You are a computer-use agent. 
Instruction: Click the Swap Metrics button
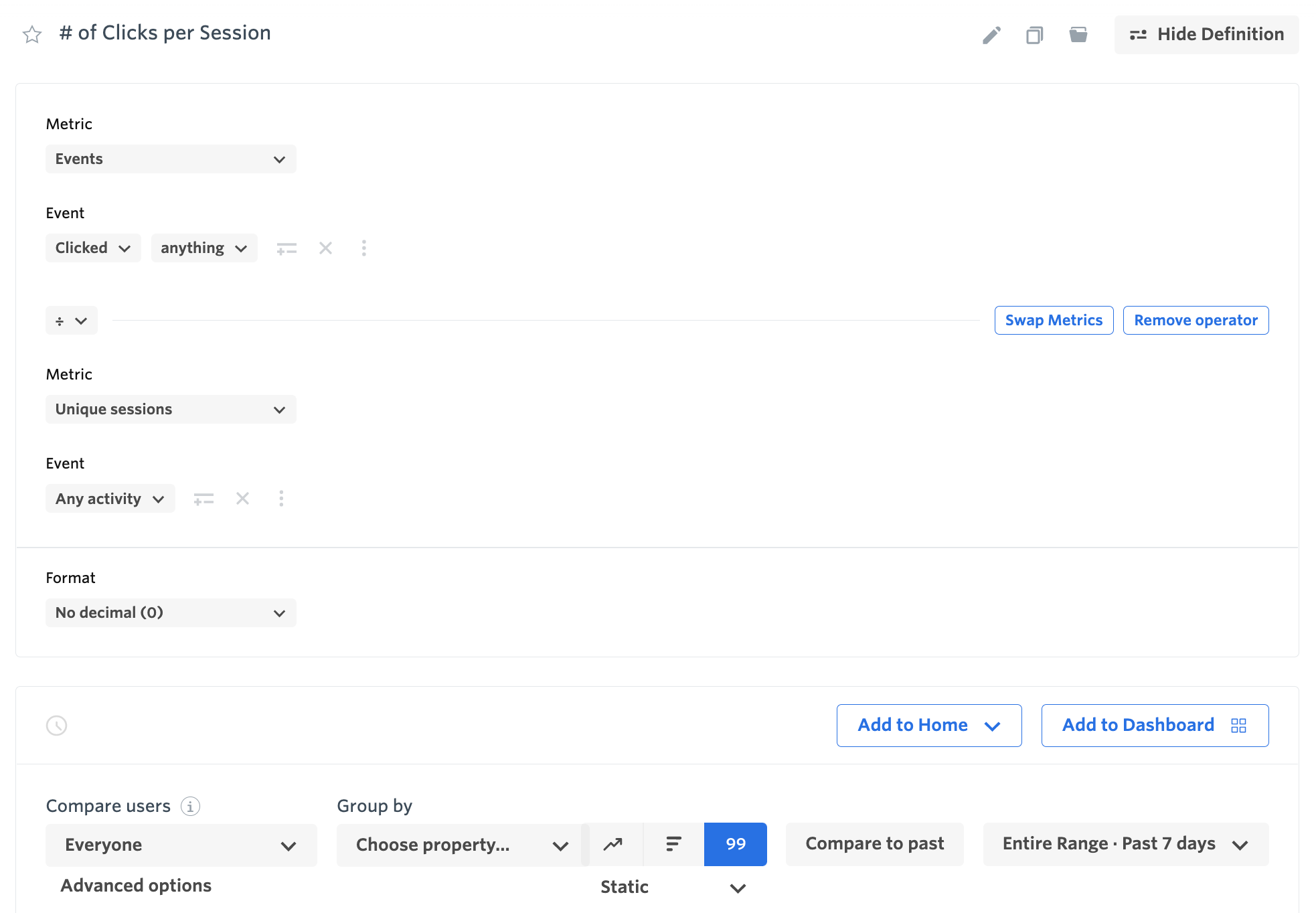click(x=1054, y=321)
